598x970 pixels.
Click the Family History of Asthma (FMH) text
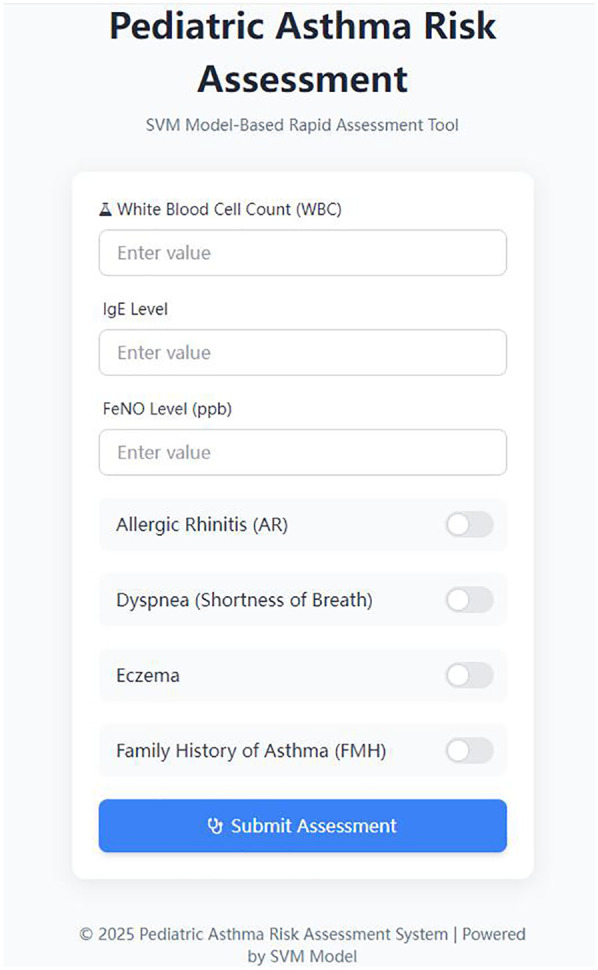[x=251, y=751]
